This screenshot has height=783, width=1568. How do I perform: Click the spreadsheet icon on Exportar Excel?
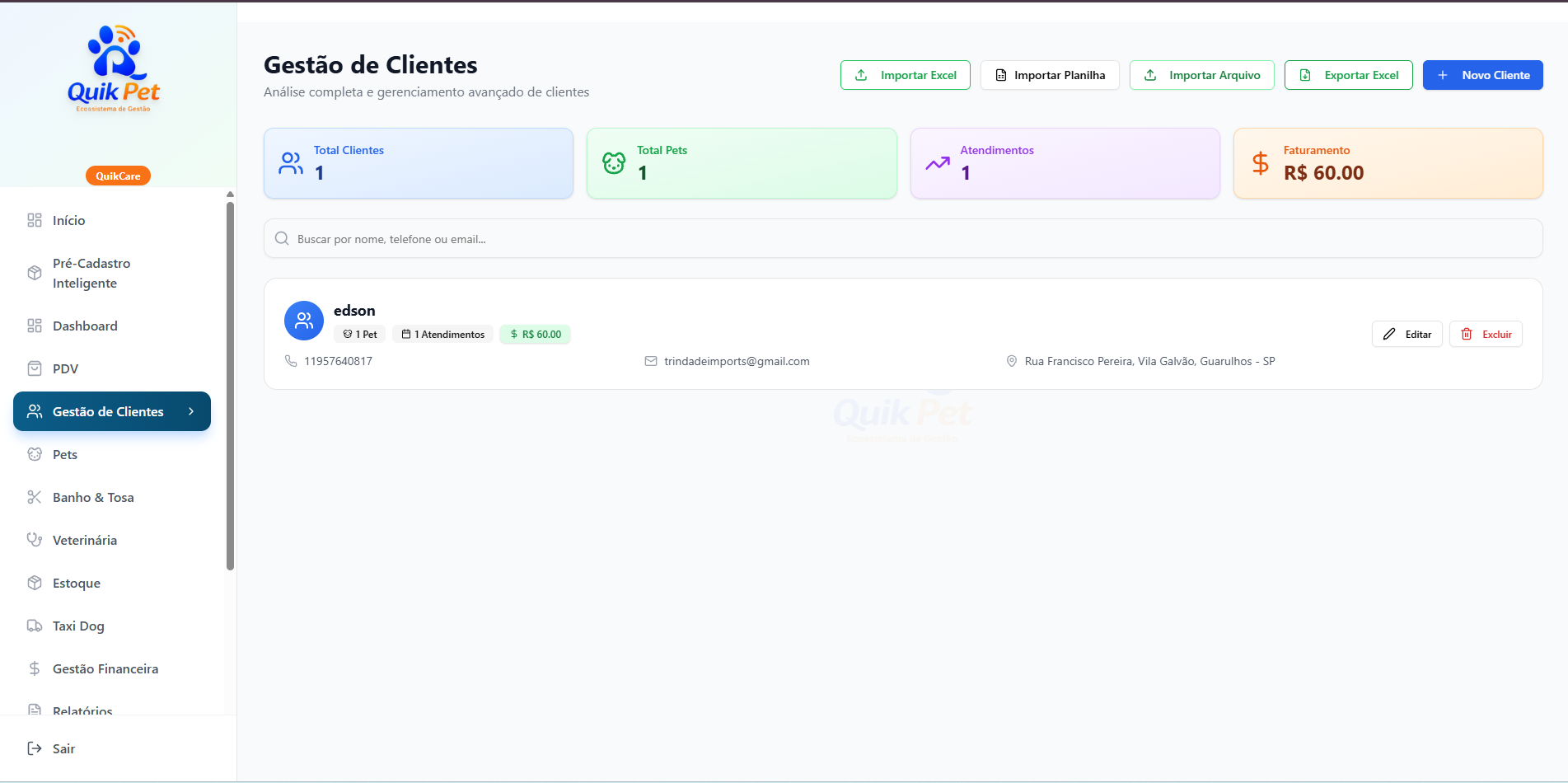1305,75
